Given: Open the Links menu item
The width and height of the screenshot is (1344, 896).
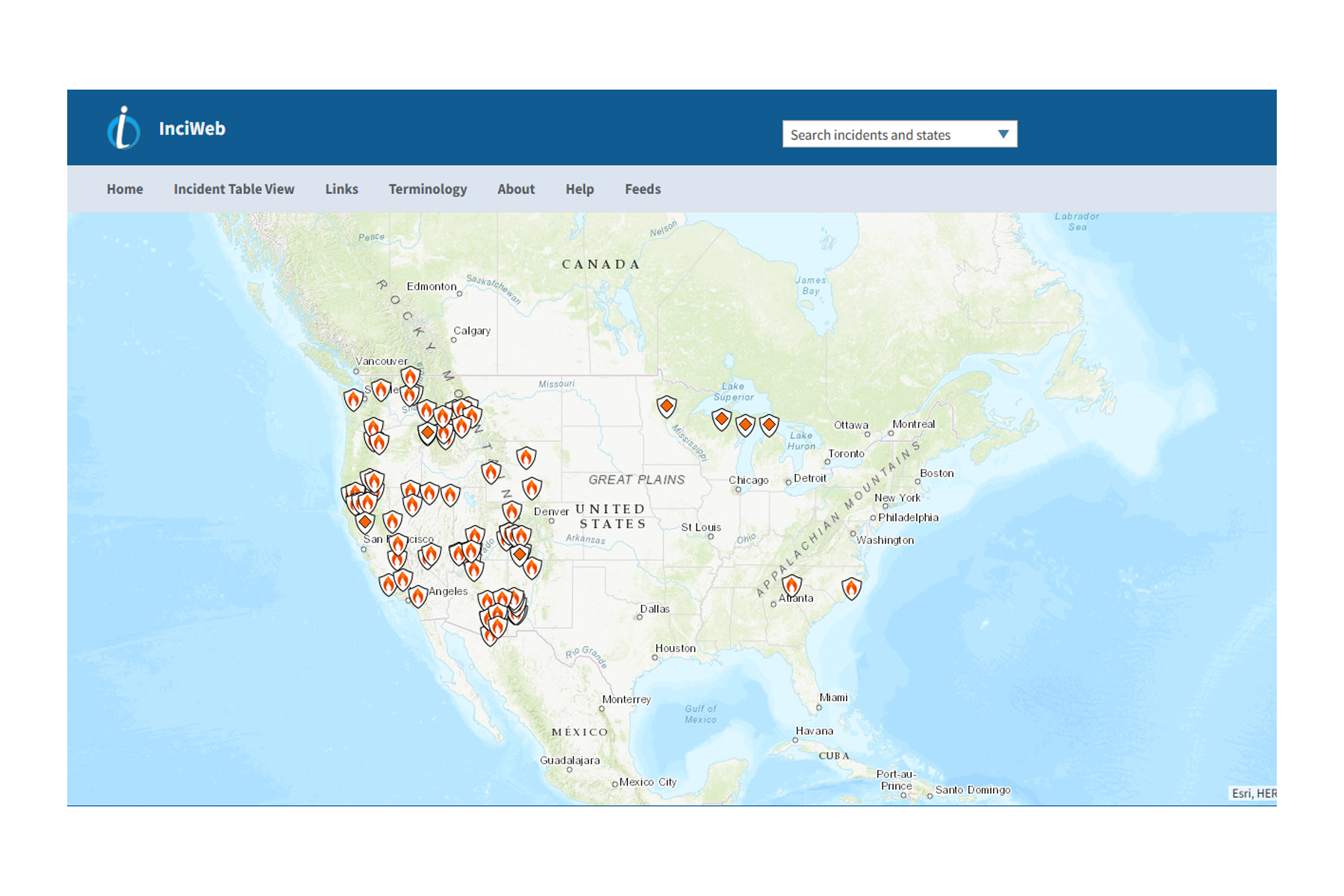Looking at the screenshot, I should (341, 189).
